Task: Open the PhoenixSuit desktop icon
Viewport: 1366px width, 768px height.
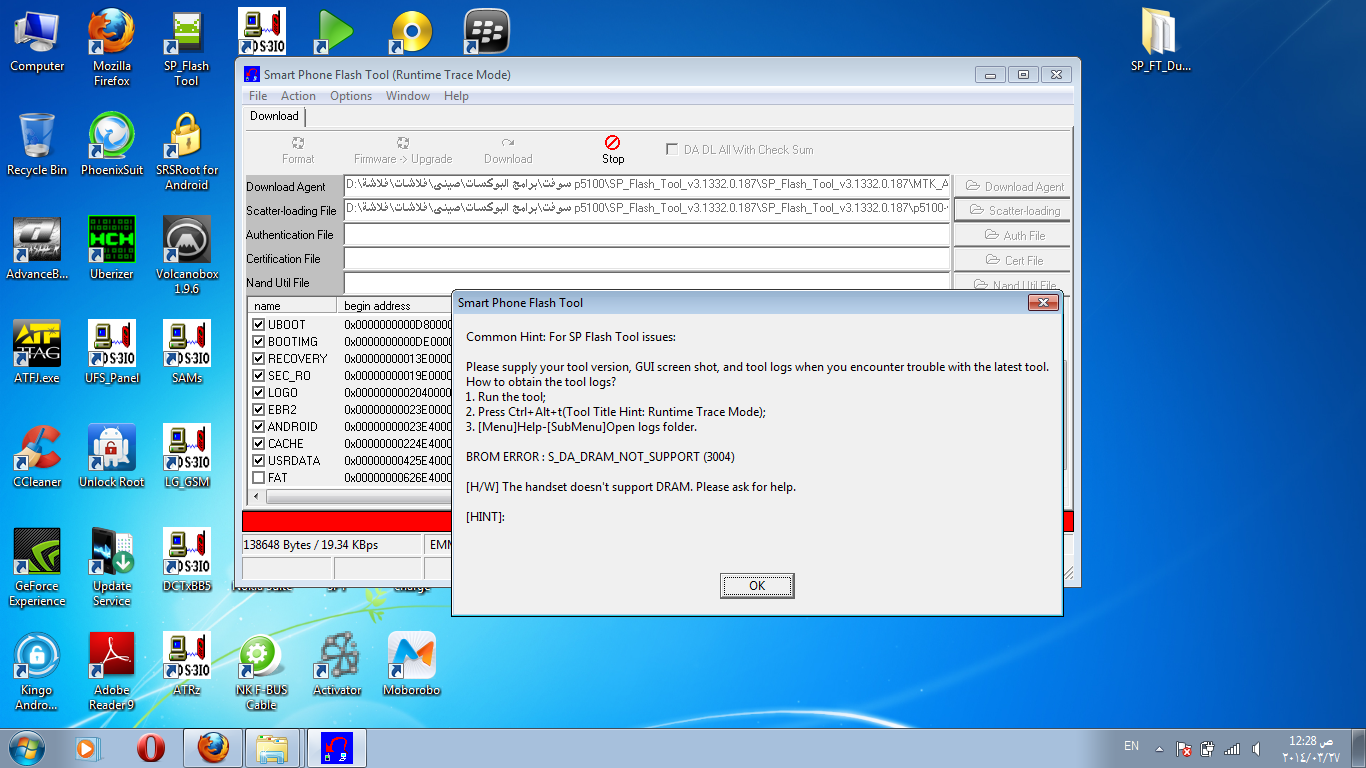Action: (112, 145)
